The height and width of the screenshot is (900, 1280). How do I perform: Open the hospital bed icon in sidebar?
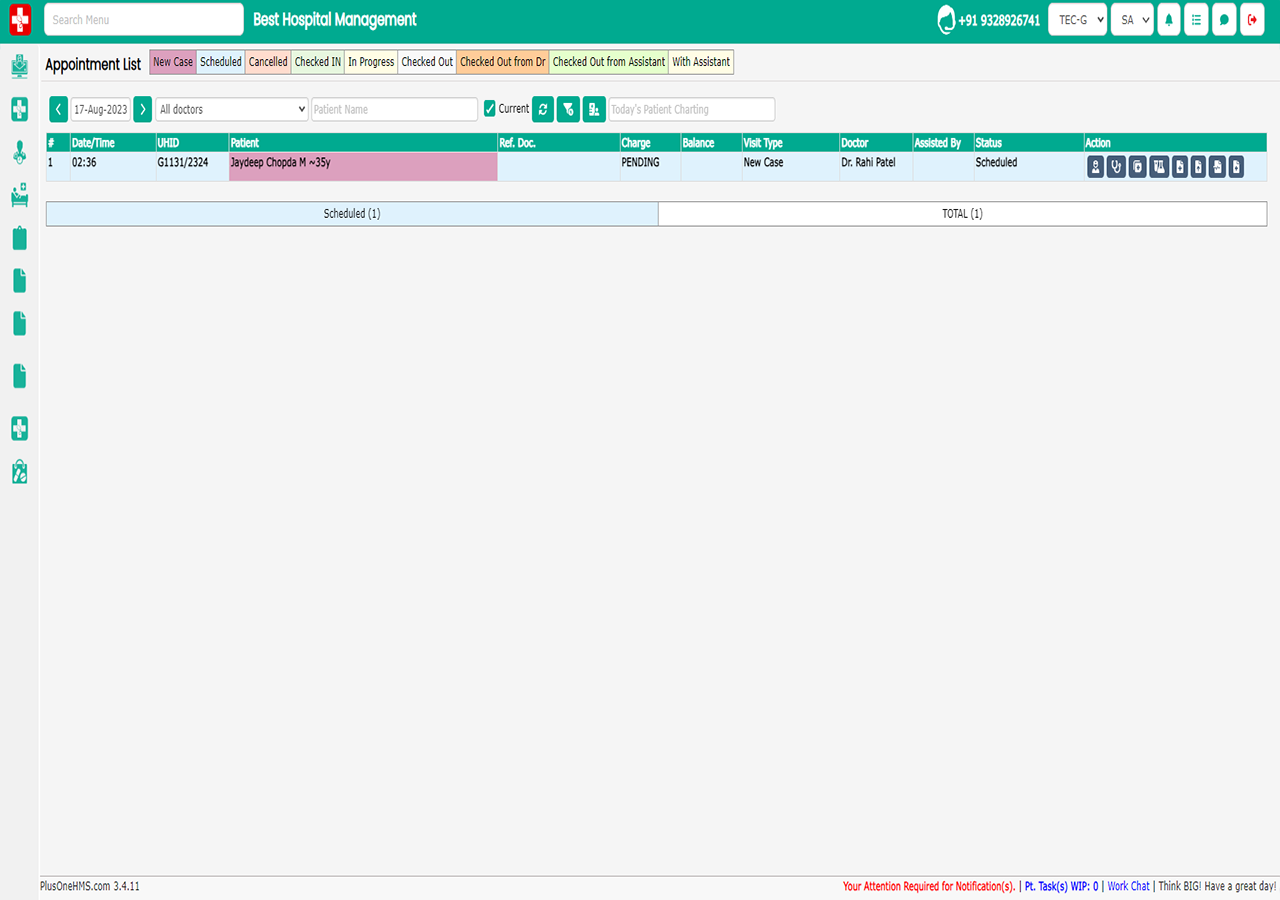point(19,195)
